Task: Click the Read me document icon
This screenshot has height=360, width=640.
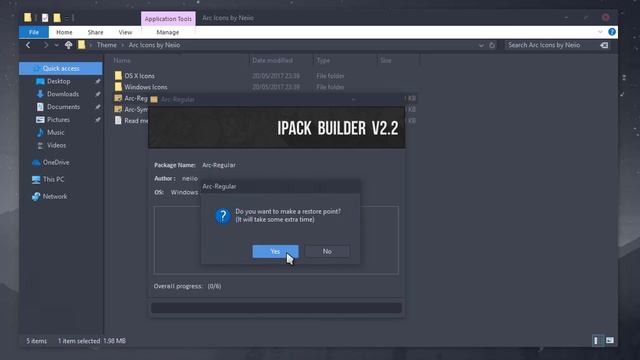Action: pos(118,120)
